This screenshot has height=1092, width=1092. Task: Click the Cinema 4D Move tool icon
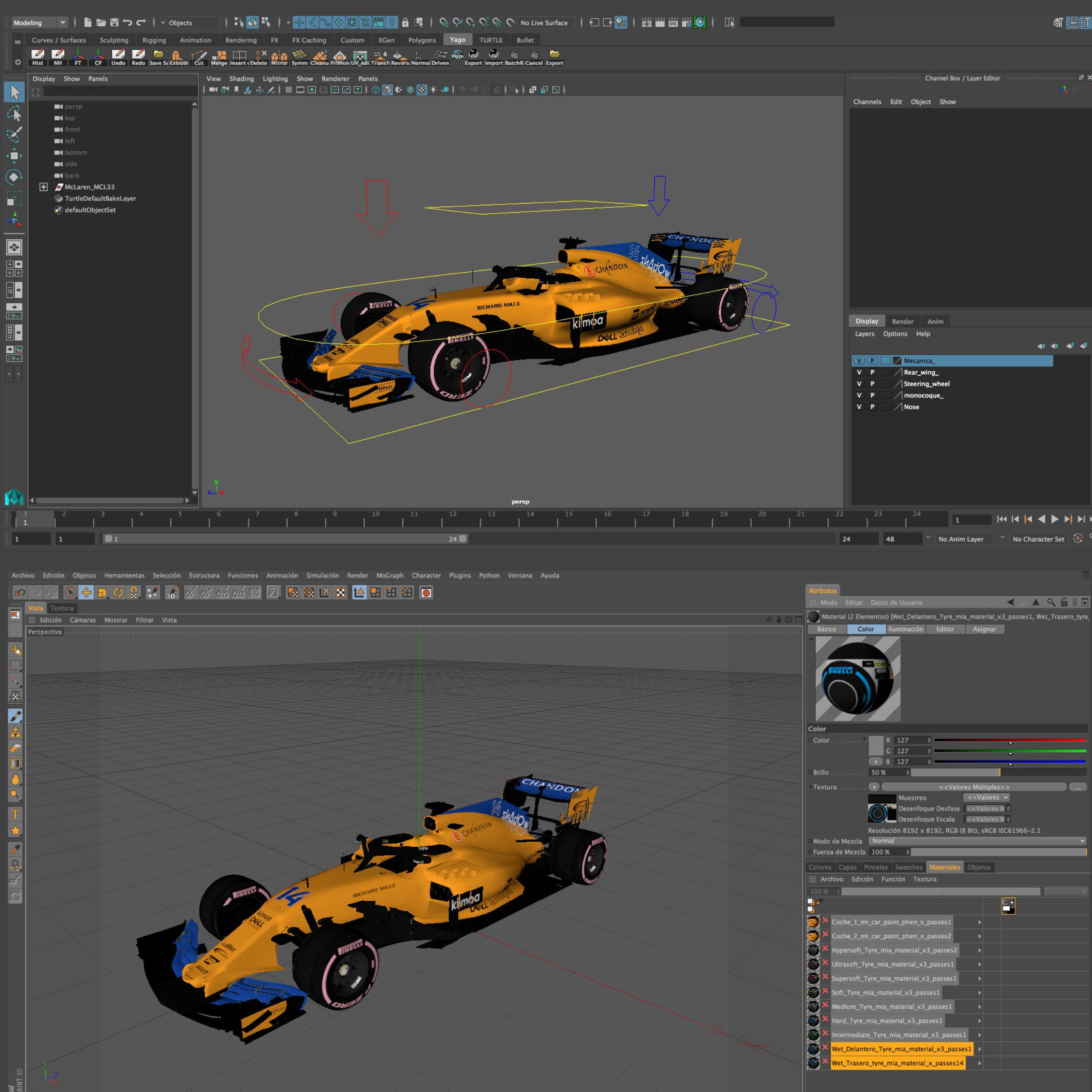click(86, 592)
